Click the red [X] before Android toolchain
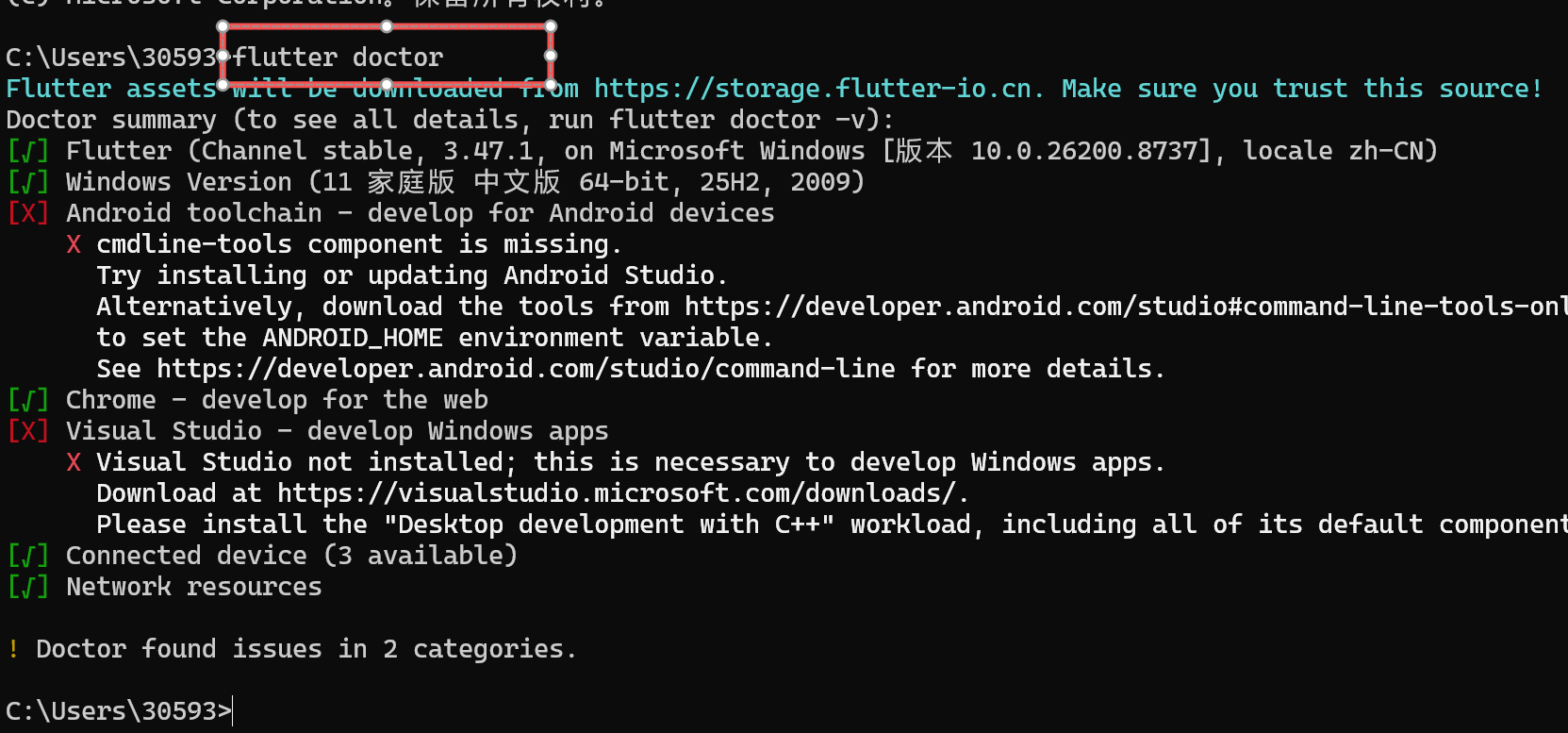 click(28, 213)
